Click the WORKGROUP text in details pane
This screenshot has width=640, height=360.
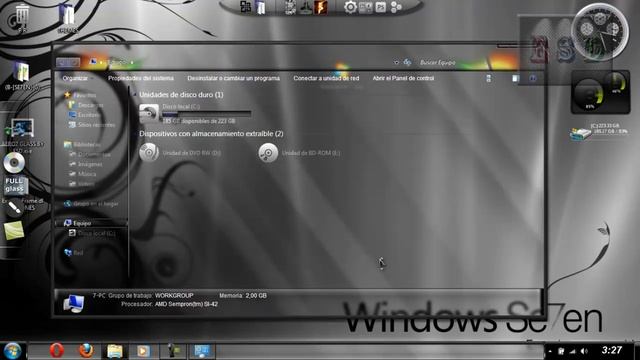pos(174,296)
